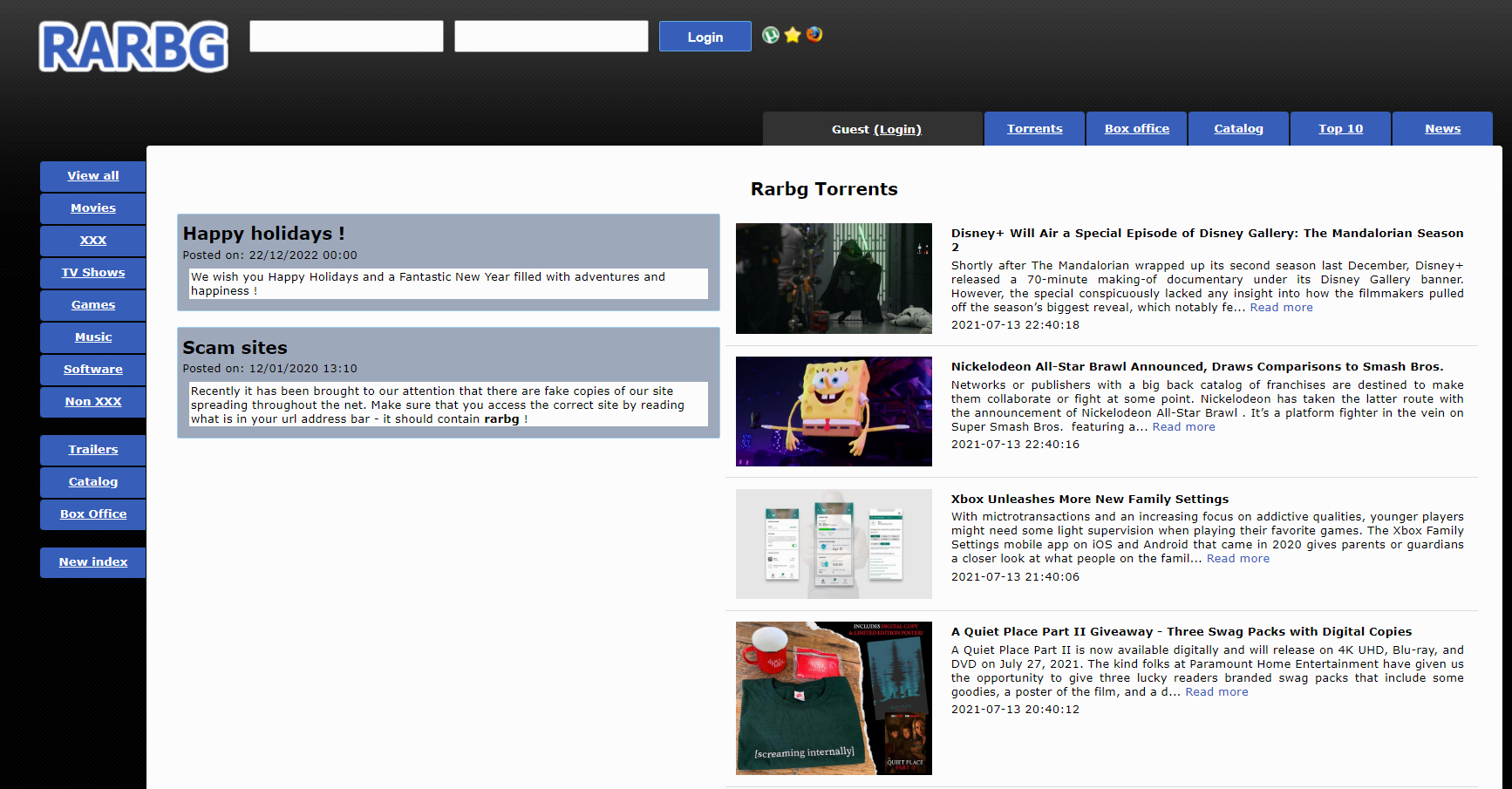Open Movies category in sidebar
Viewport: 1512px width, 789px height.
pyautogui.click(x=93, y=207)
